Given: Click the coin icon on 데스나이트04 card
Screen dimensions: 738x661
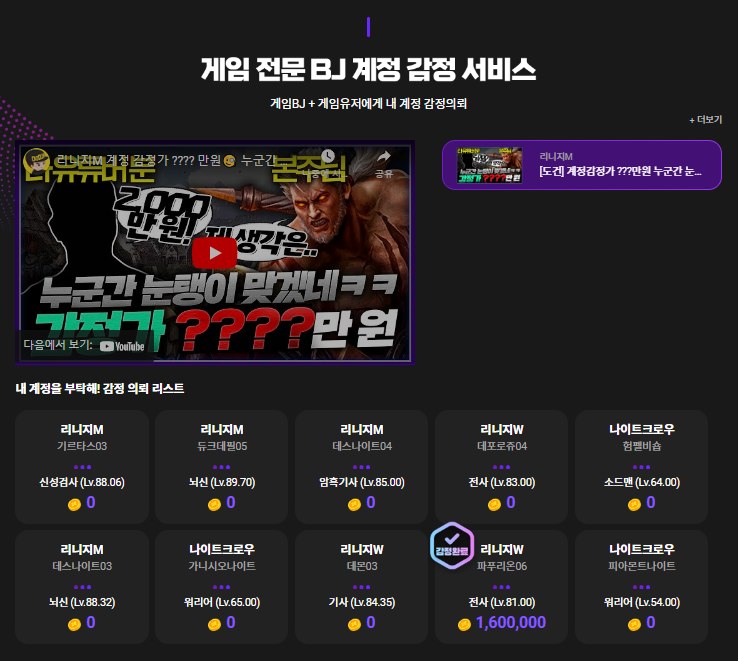Looking at the screenshot, I should [x=354, y=505].
